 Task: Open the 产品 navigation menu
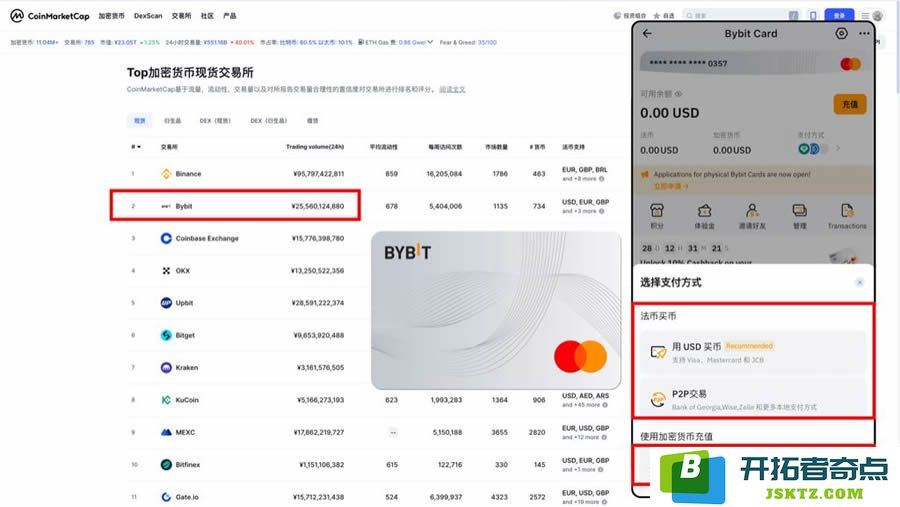(x=230, y=16)
